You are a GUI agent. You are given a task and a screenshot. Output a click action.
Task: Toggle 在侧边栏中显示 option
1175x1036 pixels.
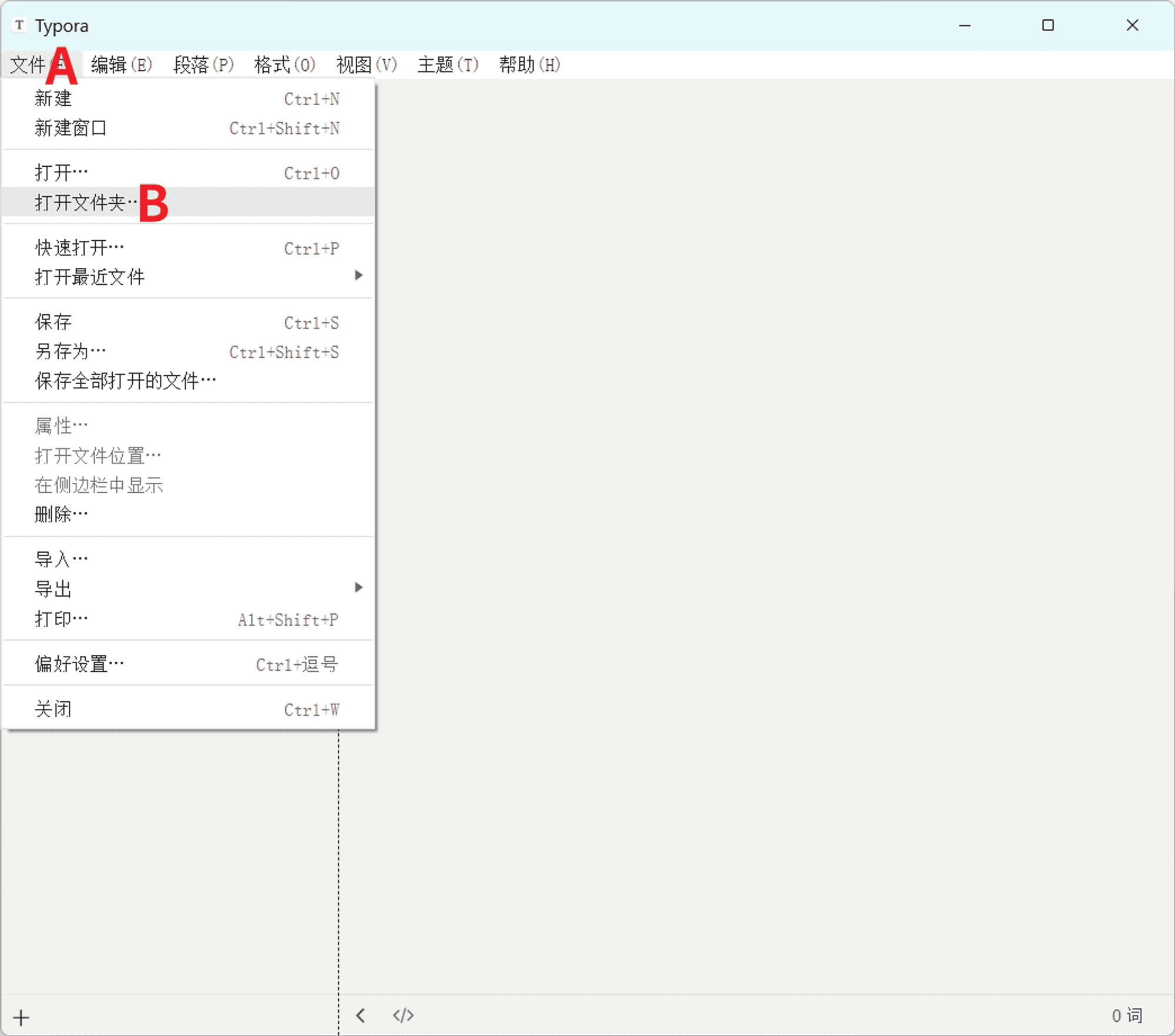pos(99,485)
